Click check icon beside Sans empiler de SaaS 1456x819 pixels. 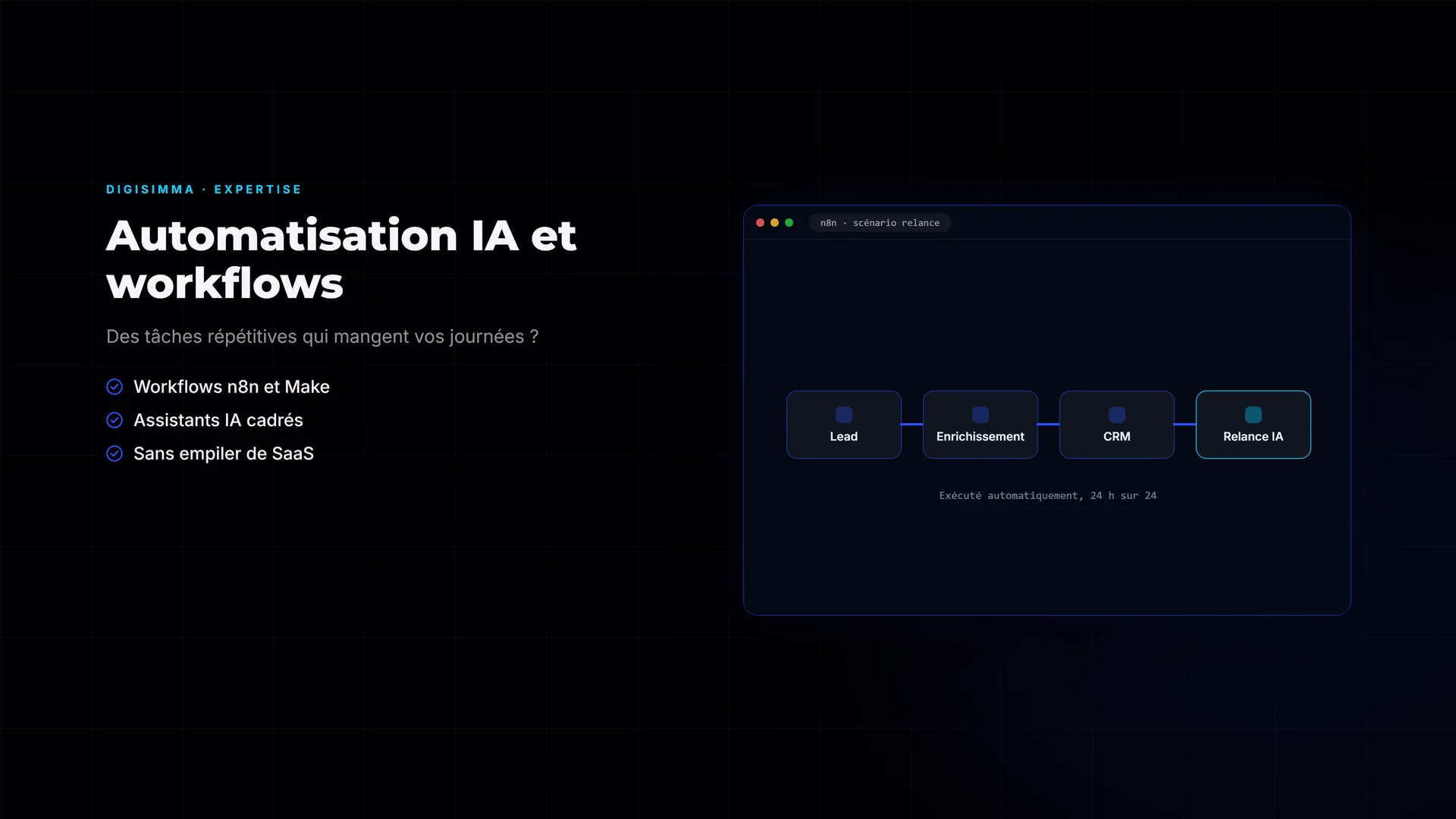[x=115, y=453]
